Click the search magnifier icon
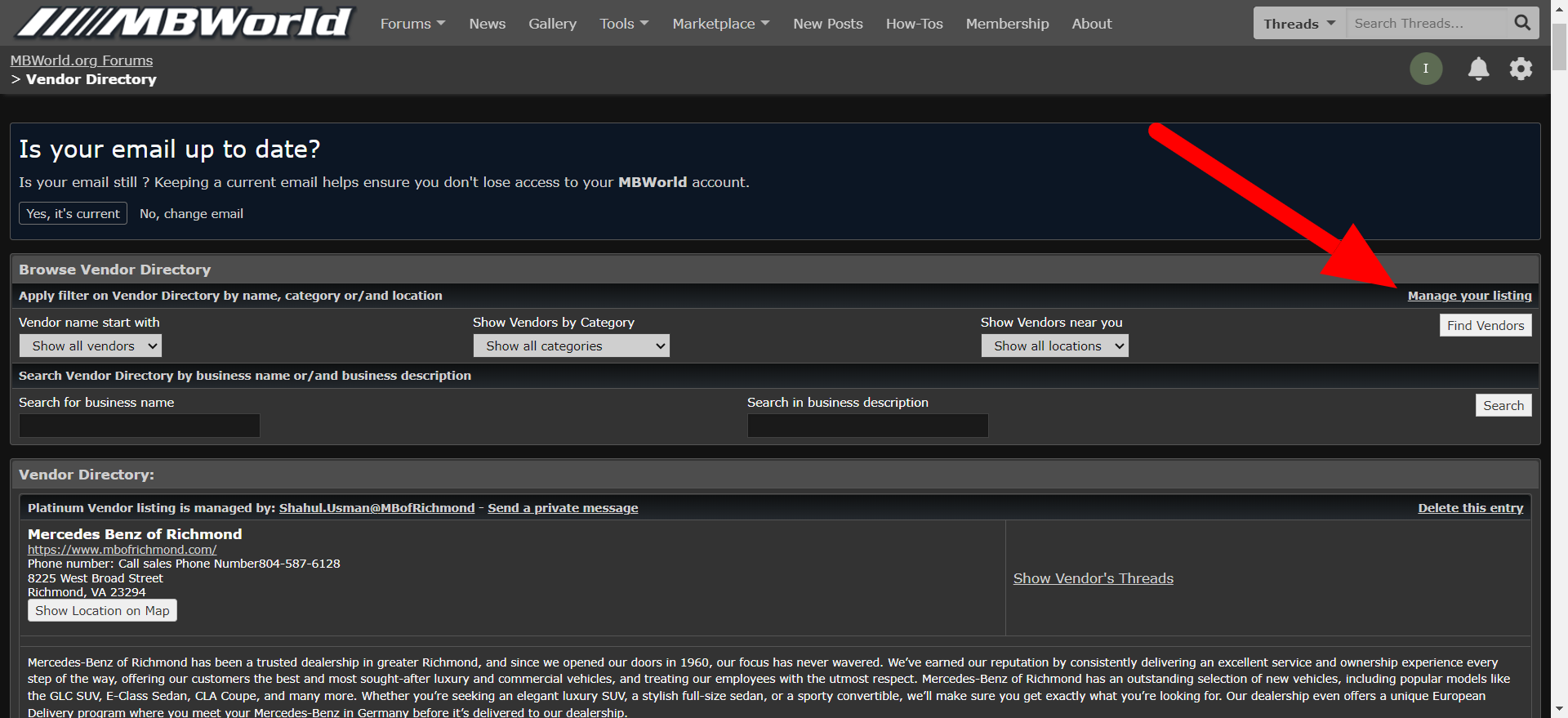The width and height of the screenshot is (1568, 718). point(1522,23)
